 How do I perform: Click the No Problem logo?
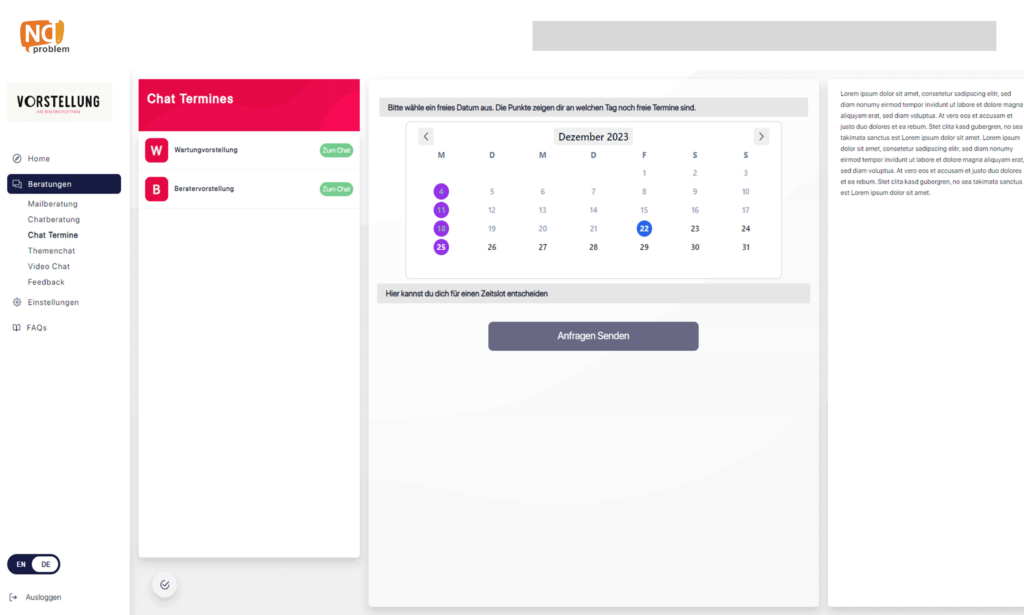pyautogui.click(x=45, y=36)
